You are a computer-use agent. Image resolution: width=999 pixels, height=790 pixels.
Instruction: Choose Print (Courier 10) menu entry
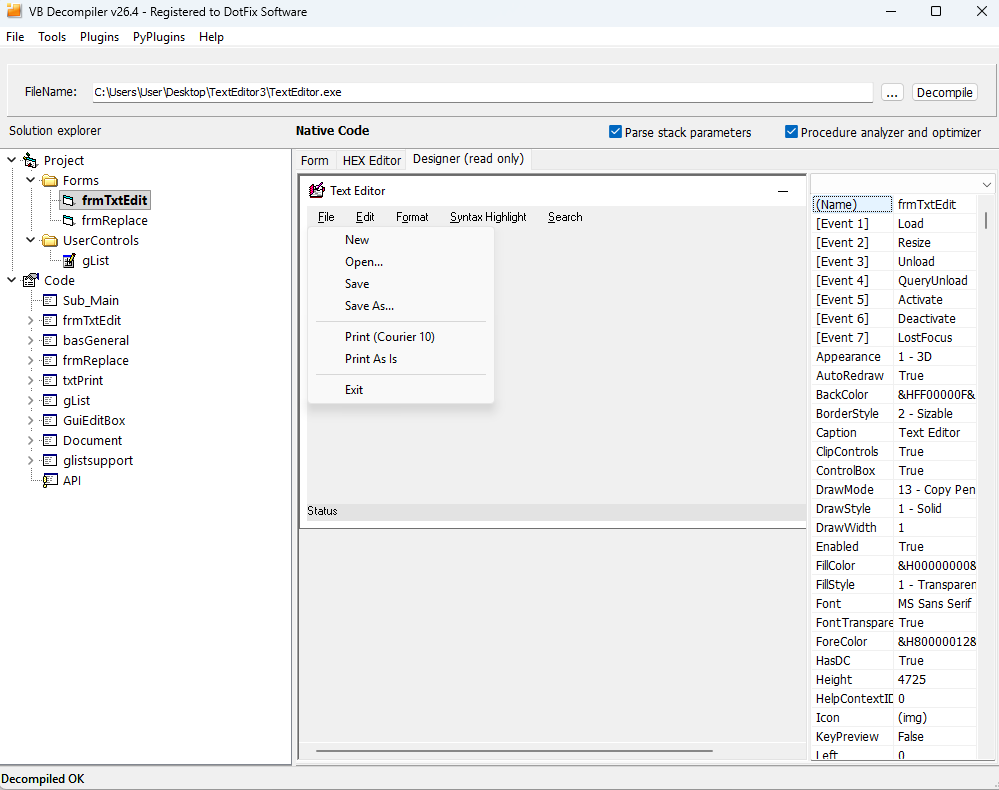401,336
